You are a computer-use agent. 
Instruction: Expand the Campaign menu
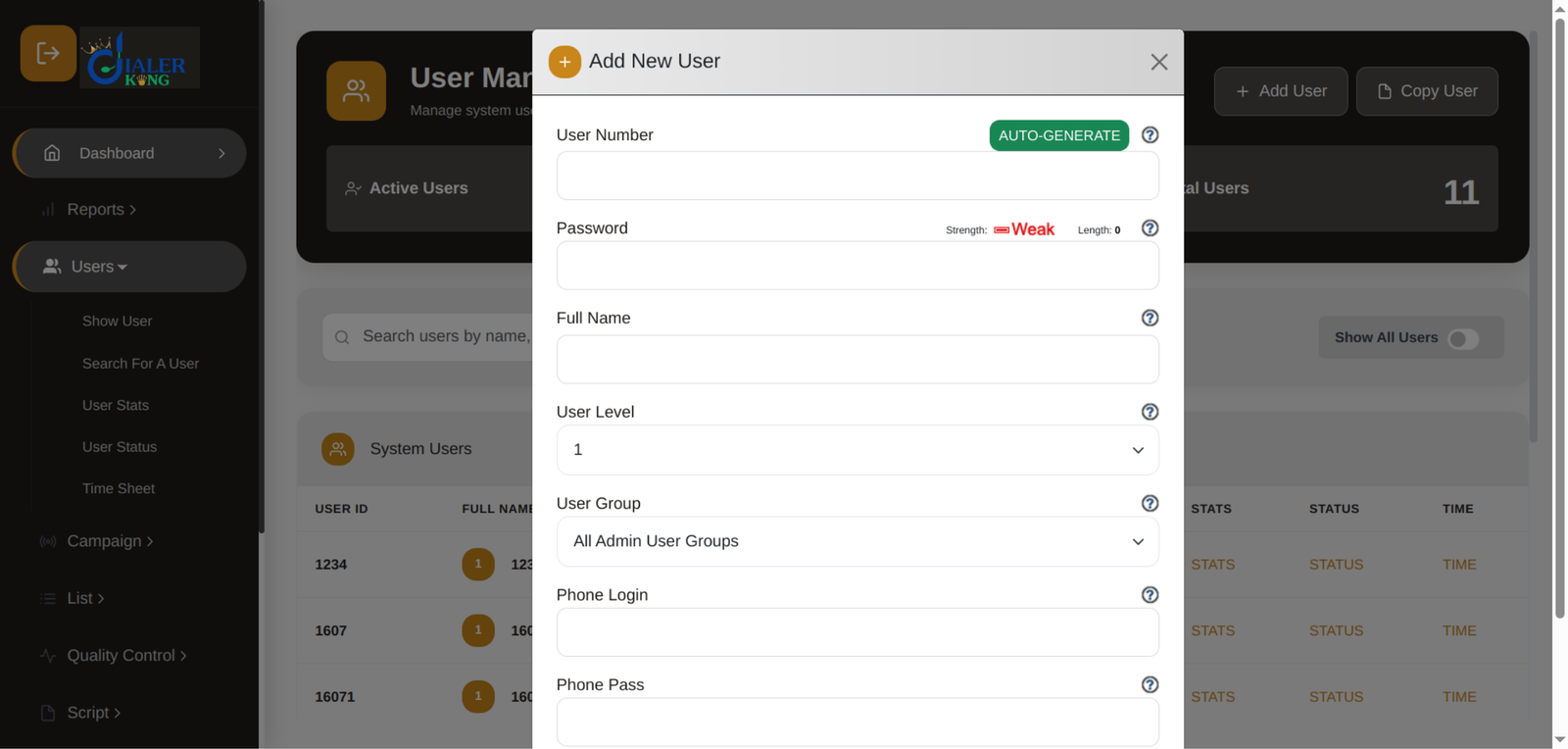coord(110,541)
